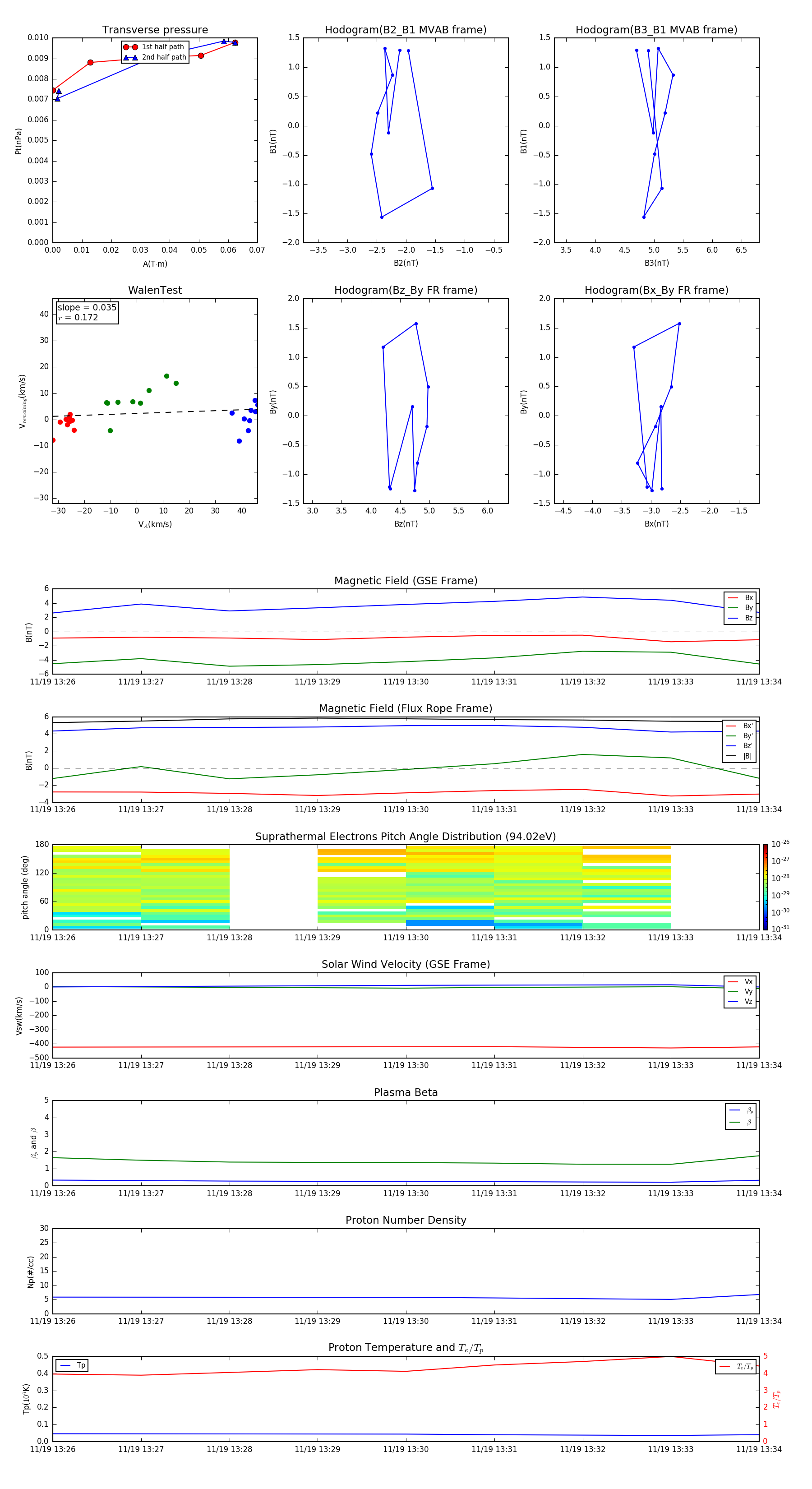Click the 'Magnetic Field (GSE Frame)' title
Viewport: 812px width, 1489px height.
point(406,581)
